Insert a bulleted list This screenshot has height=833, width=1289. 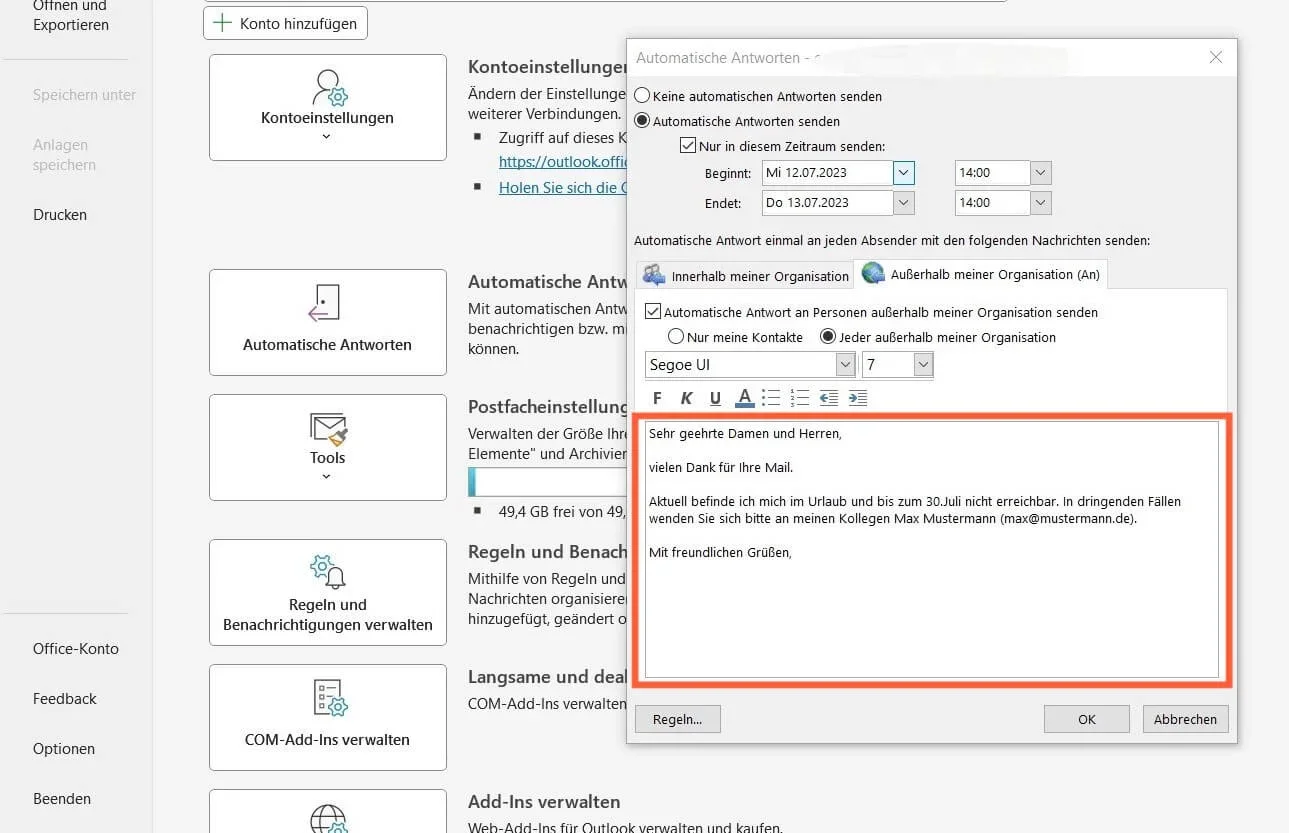point(770,399)
